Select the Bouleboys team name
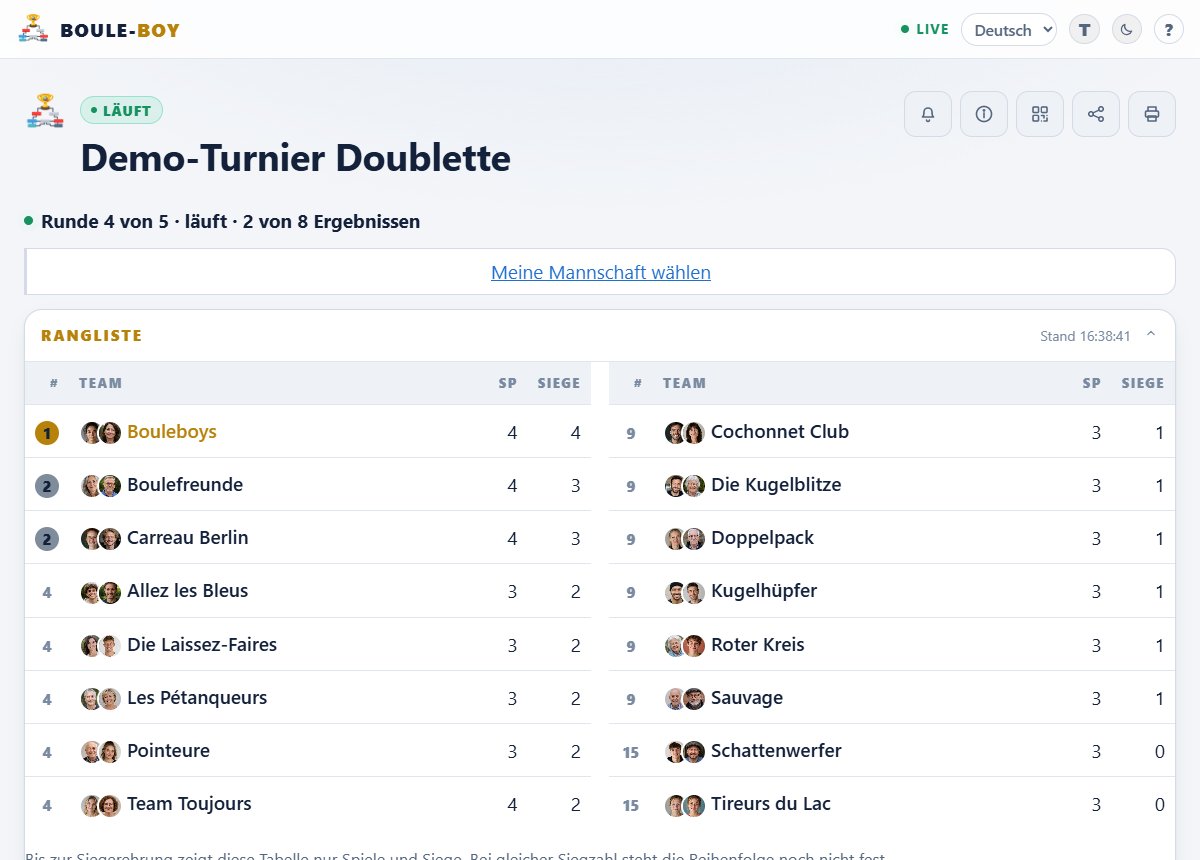1200x860 pixels. pyautogui.click(x=172, y=432)
